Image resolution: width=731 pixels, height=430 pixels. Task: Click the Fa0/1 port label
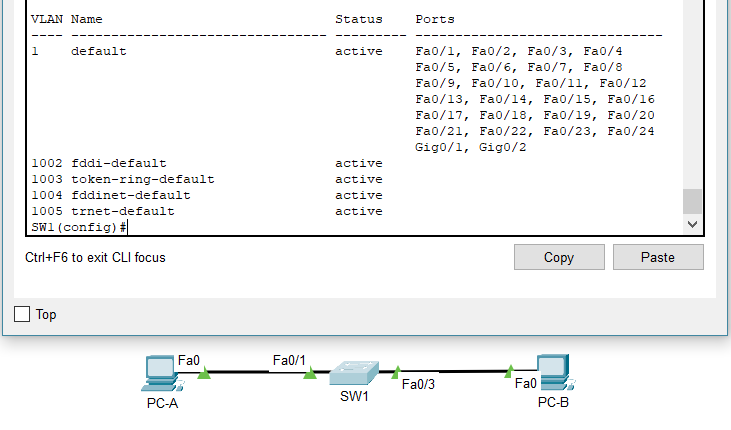pos(289,359)
